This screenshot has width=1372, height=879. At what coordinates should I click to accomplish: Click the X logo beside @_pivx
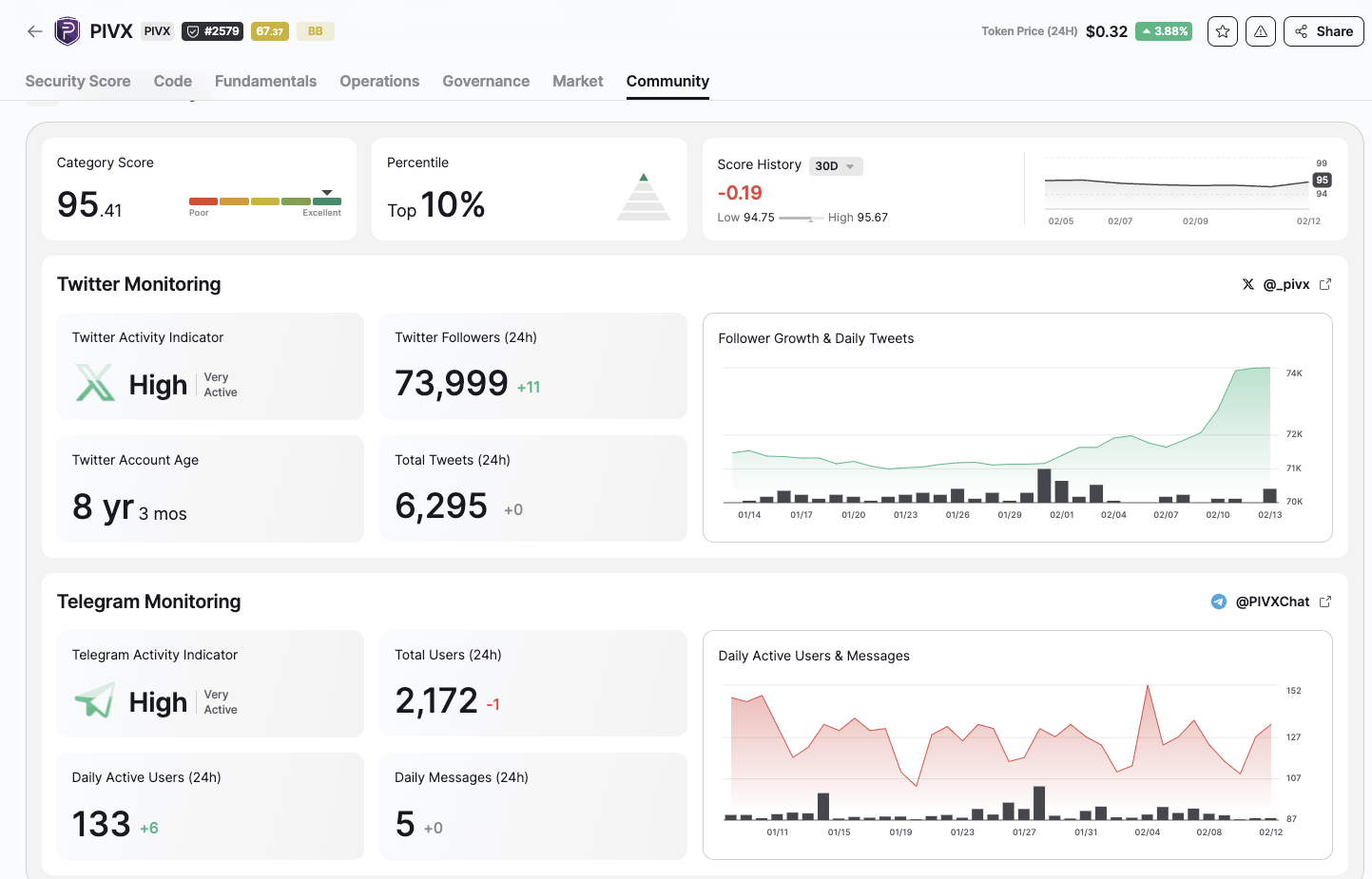(x=1248, y=284)
